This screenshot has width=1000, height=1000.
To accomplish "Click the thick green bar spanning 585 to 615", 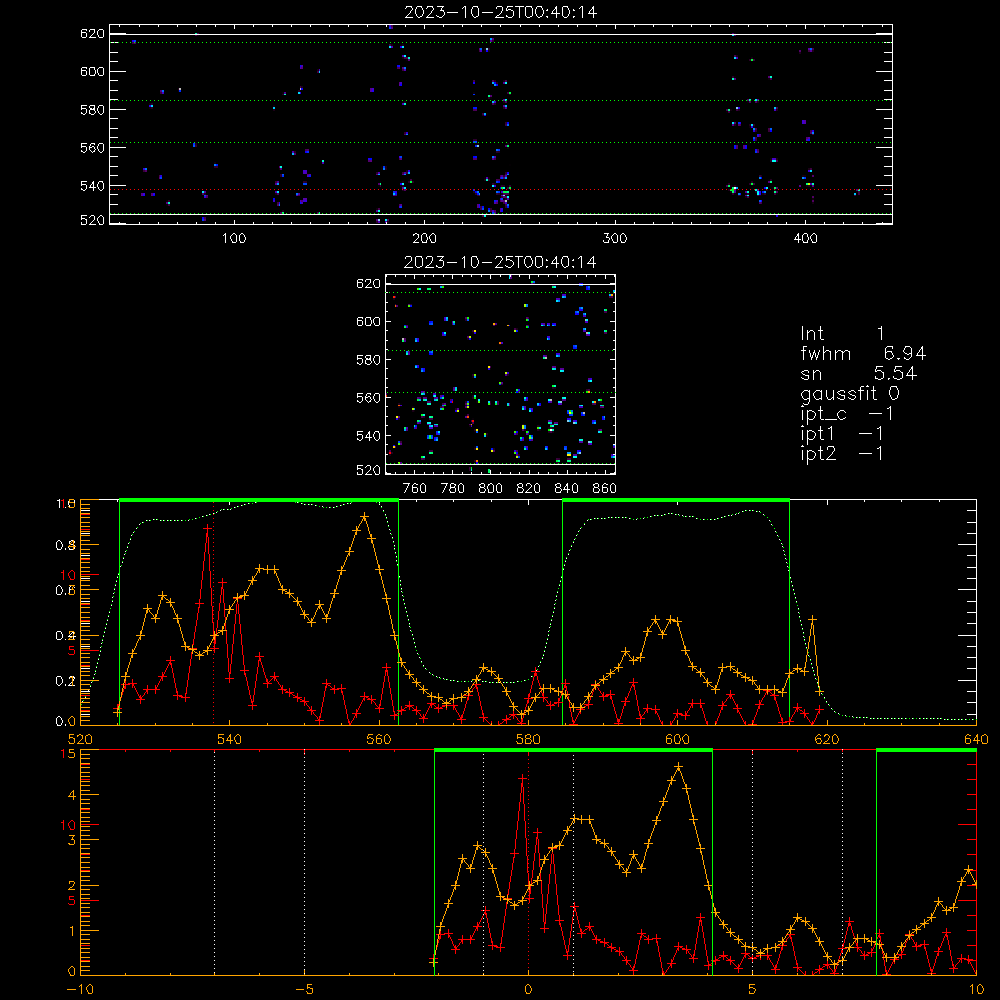I will (676, 500).
